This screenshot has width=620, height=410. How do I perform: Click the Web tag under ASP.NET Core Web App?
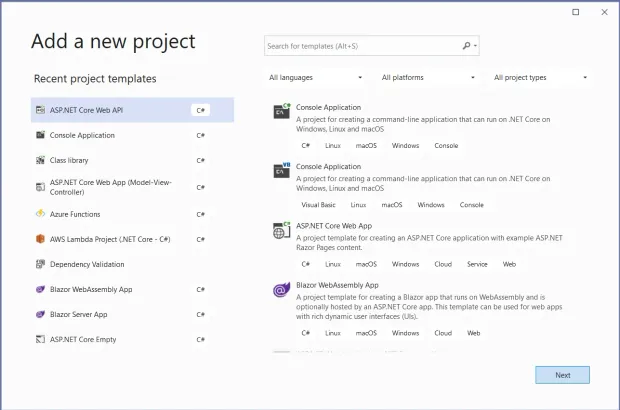coord(509,264)
